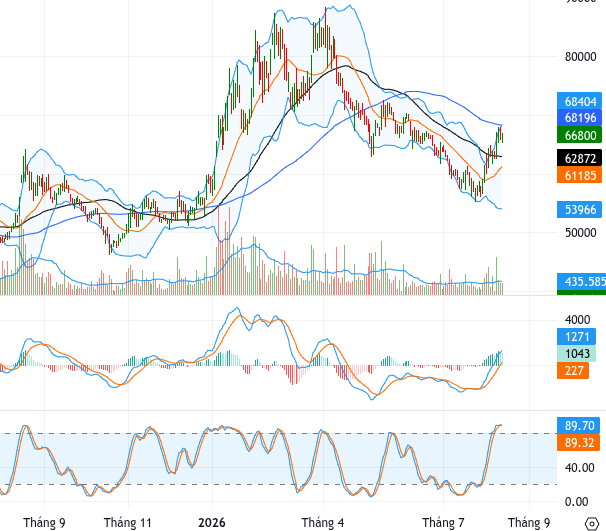
Task: Click the 1271 MACD line value label
Action: tap(576, 337)
